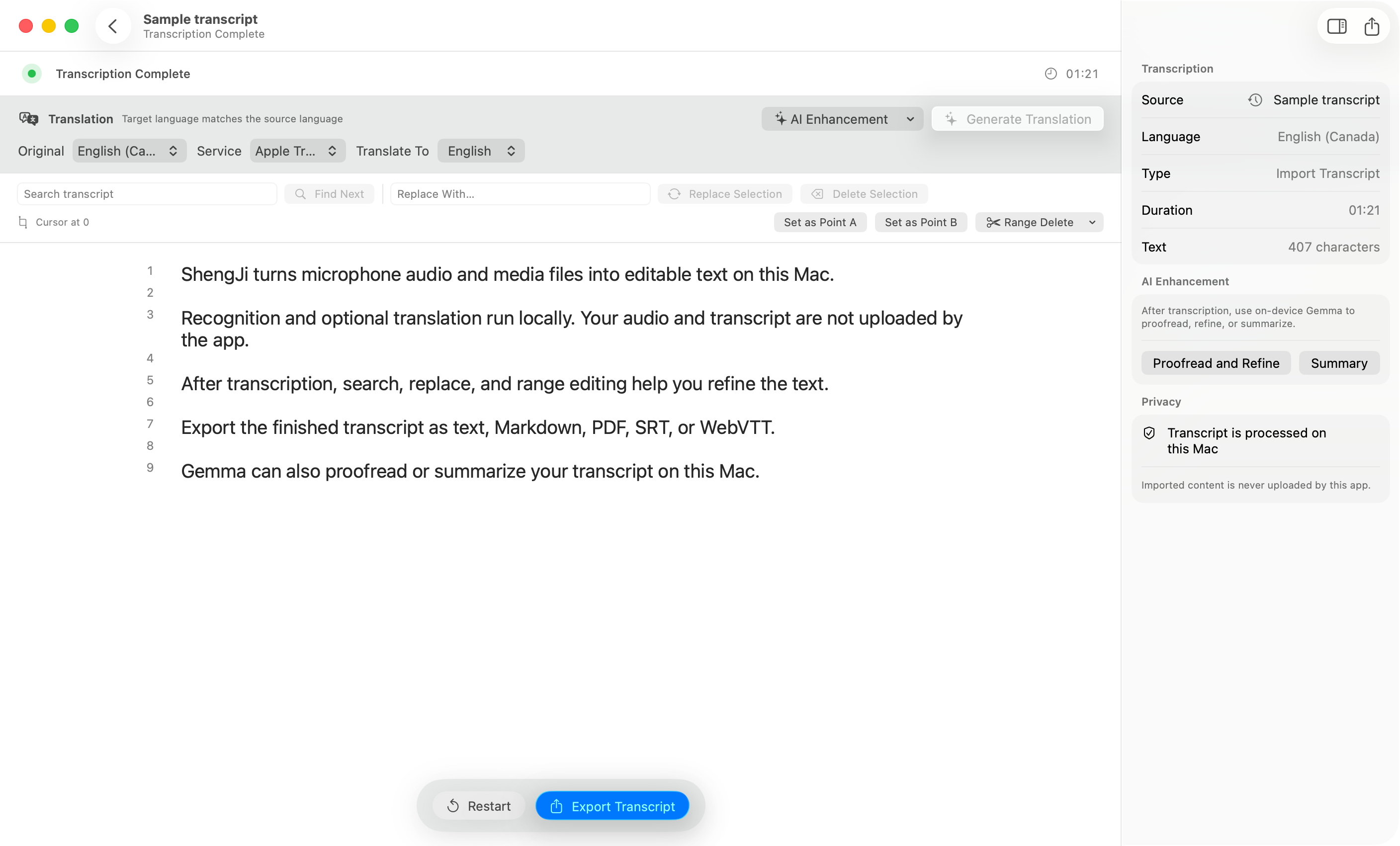This screenshot has width=1400, height=846.
Task: Click Delete Selection button
Action: click(x=864, y=194)
